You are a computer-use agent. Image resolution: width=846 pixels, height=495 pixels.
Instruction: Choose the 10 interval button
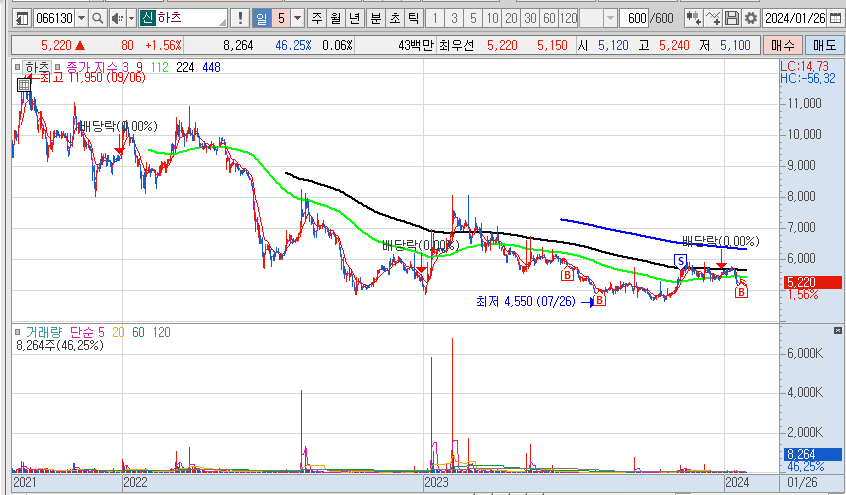pos(492,18)
